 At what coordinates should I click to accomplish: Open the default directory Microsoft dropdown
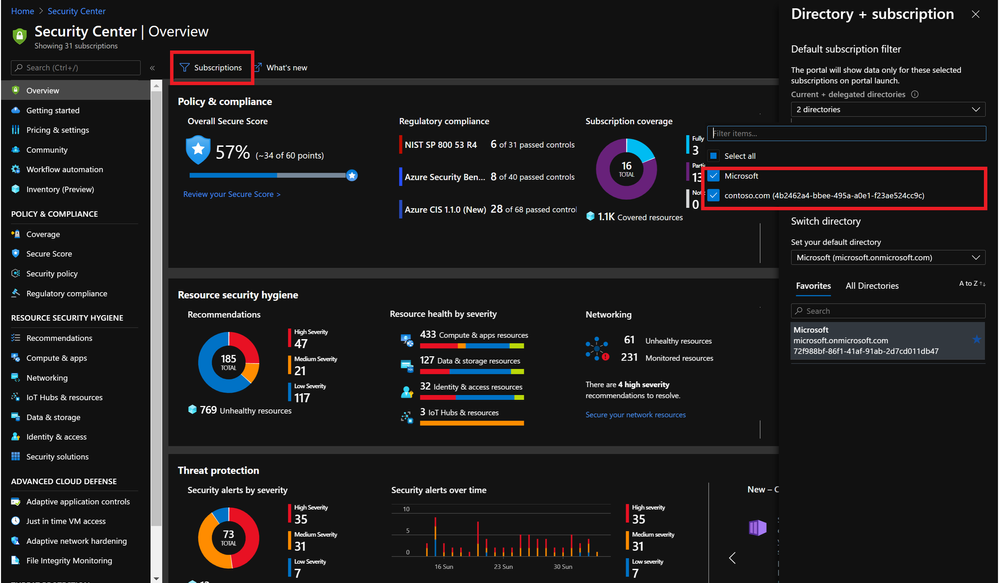[888, 257]
